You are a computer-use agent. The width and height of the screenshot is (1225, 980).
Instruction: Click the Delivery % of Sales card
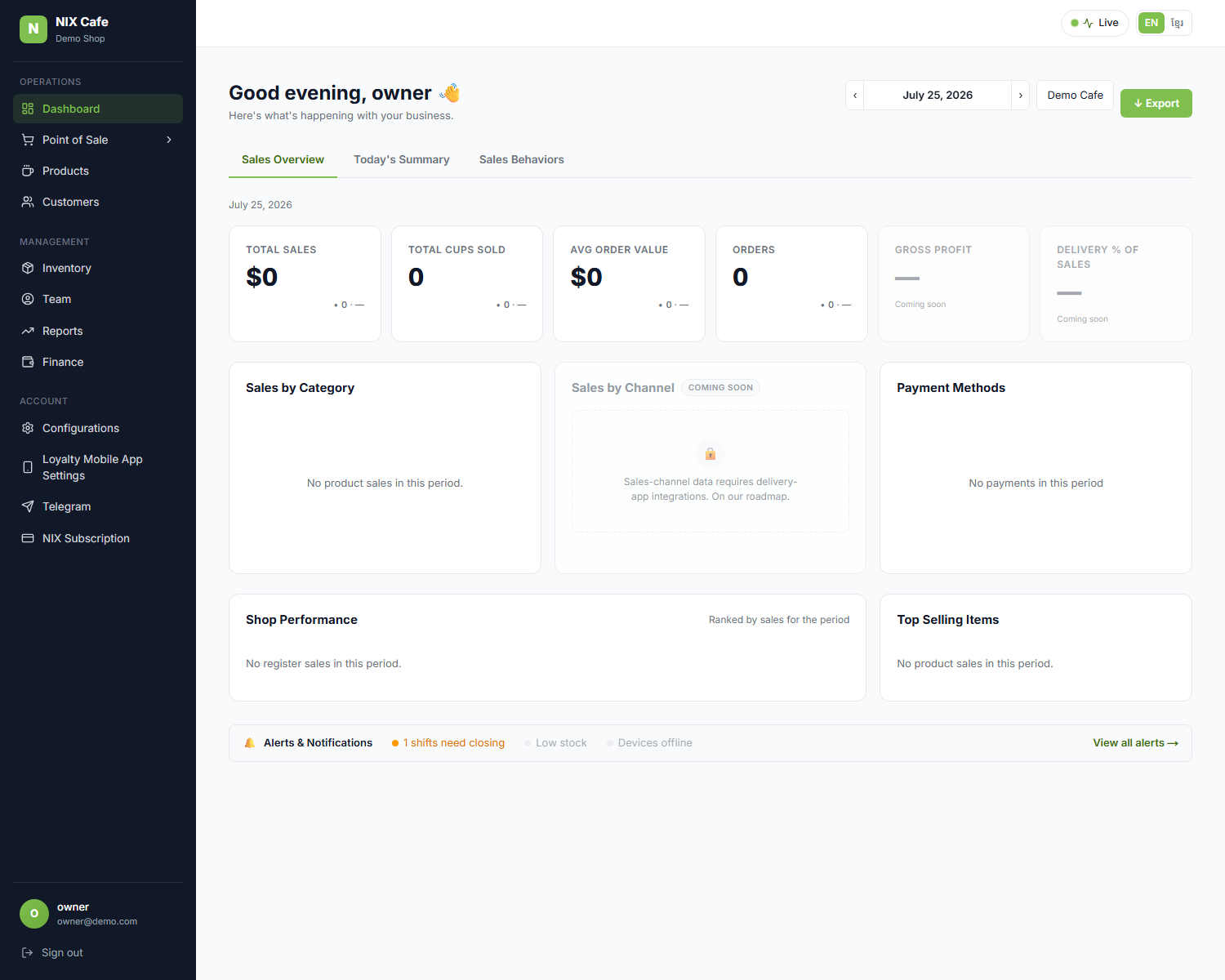coord(1116,283)
